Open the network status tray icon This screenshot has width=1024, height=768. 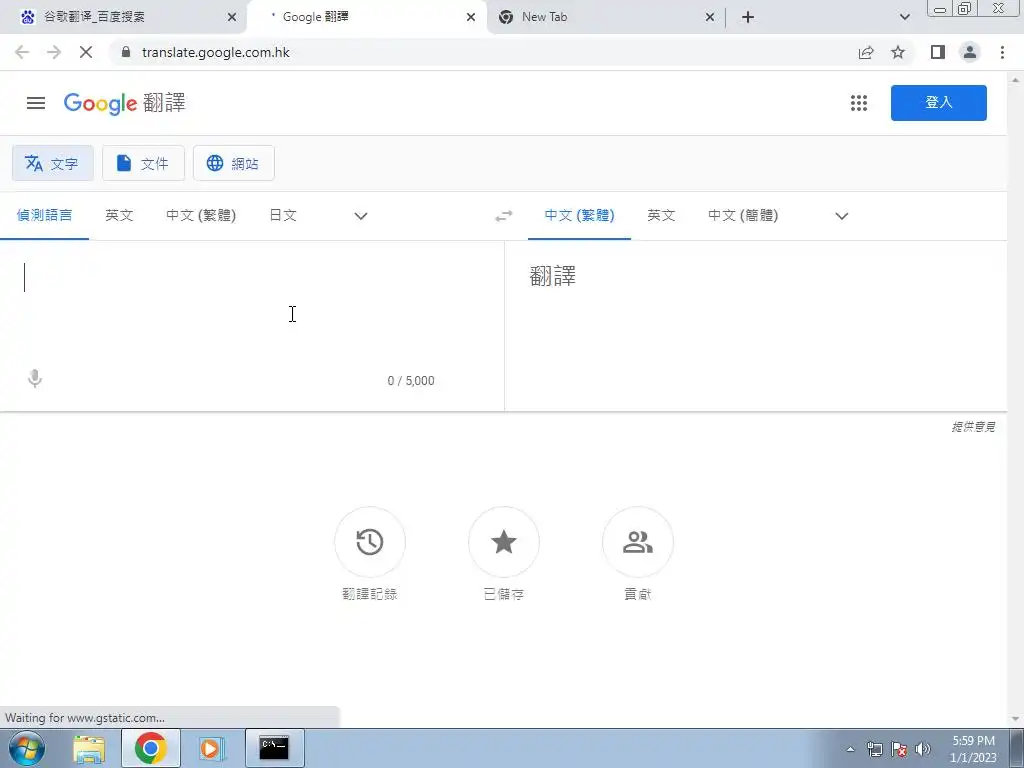(874, 749)
